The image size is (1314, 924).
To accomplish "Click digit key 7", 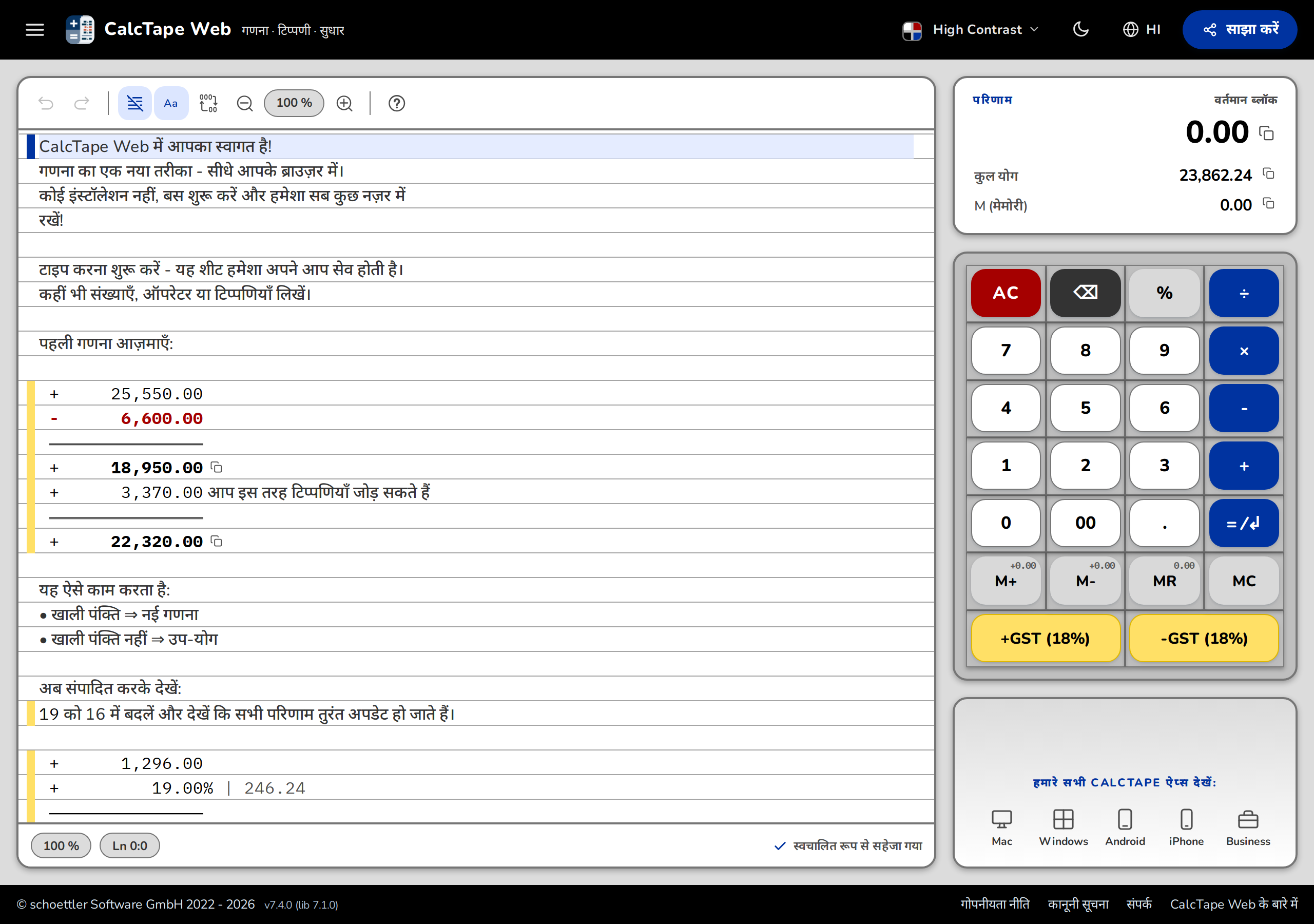I will pyautogui.click(x=1006, y=351).
